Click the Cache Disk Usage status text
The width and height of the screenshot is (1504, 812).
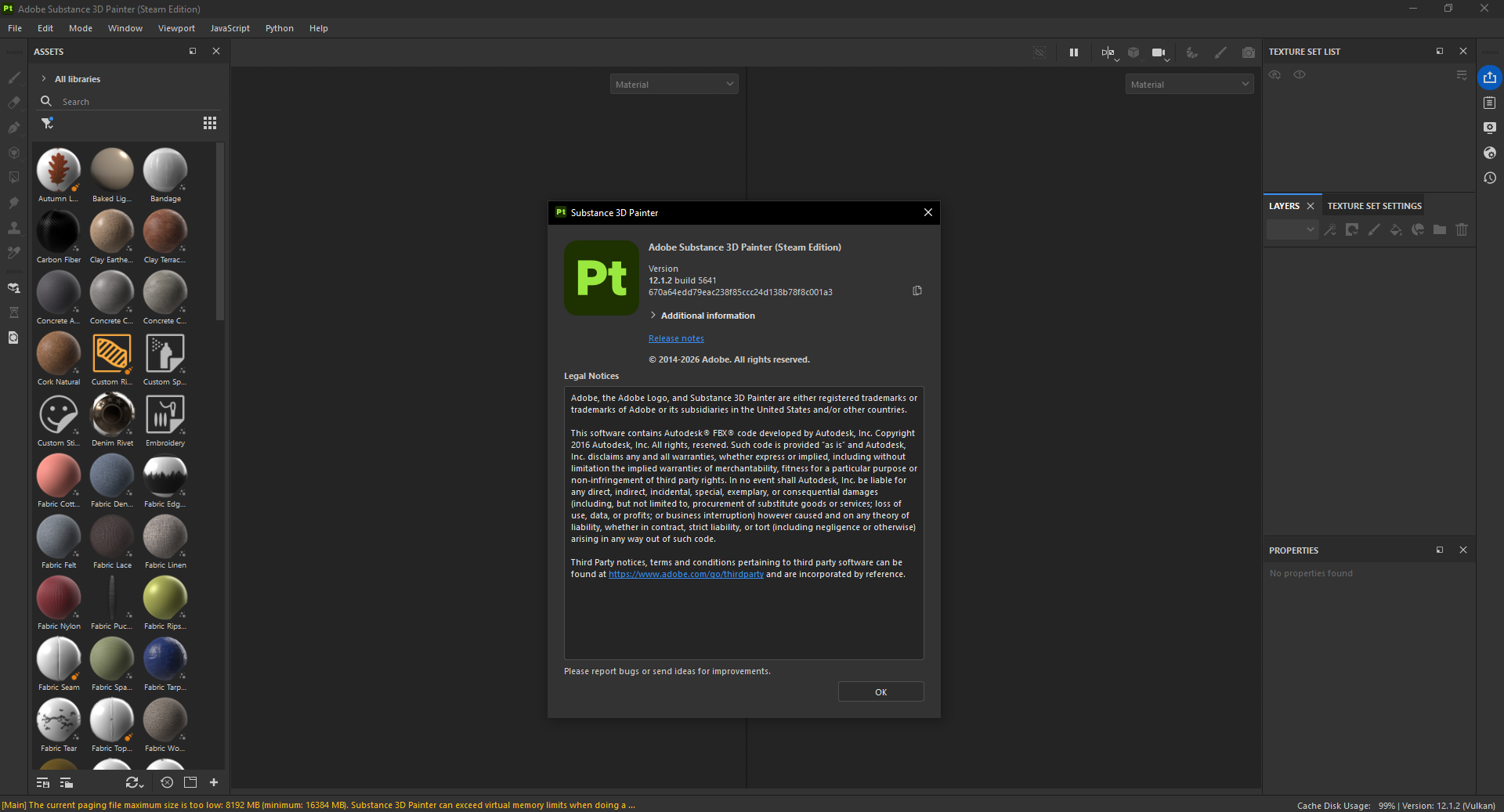click(1346, 805)
